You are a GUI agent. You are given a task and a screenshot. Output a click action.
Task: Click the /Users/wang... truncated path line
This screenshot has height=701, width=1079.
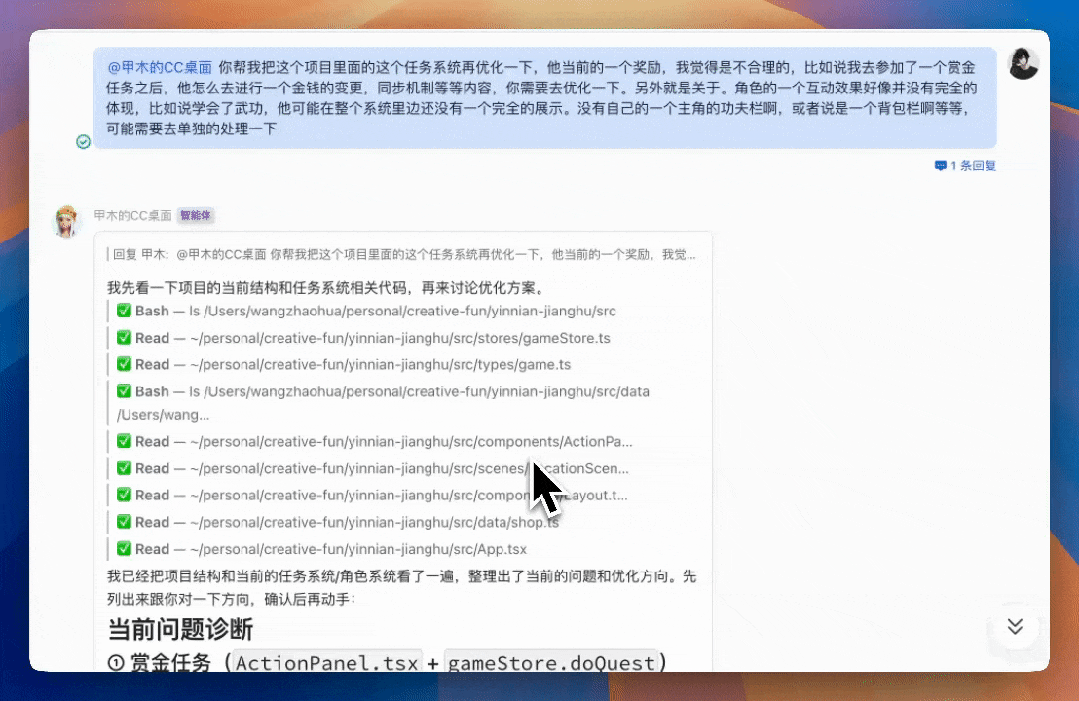pyautogui.click(x=163, y=415)
